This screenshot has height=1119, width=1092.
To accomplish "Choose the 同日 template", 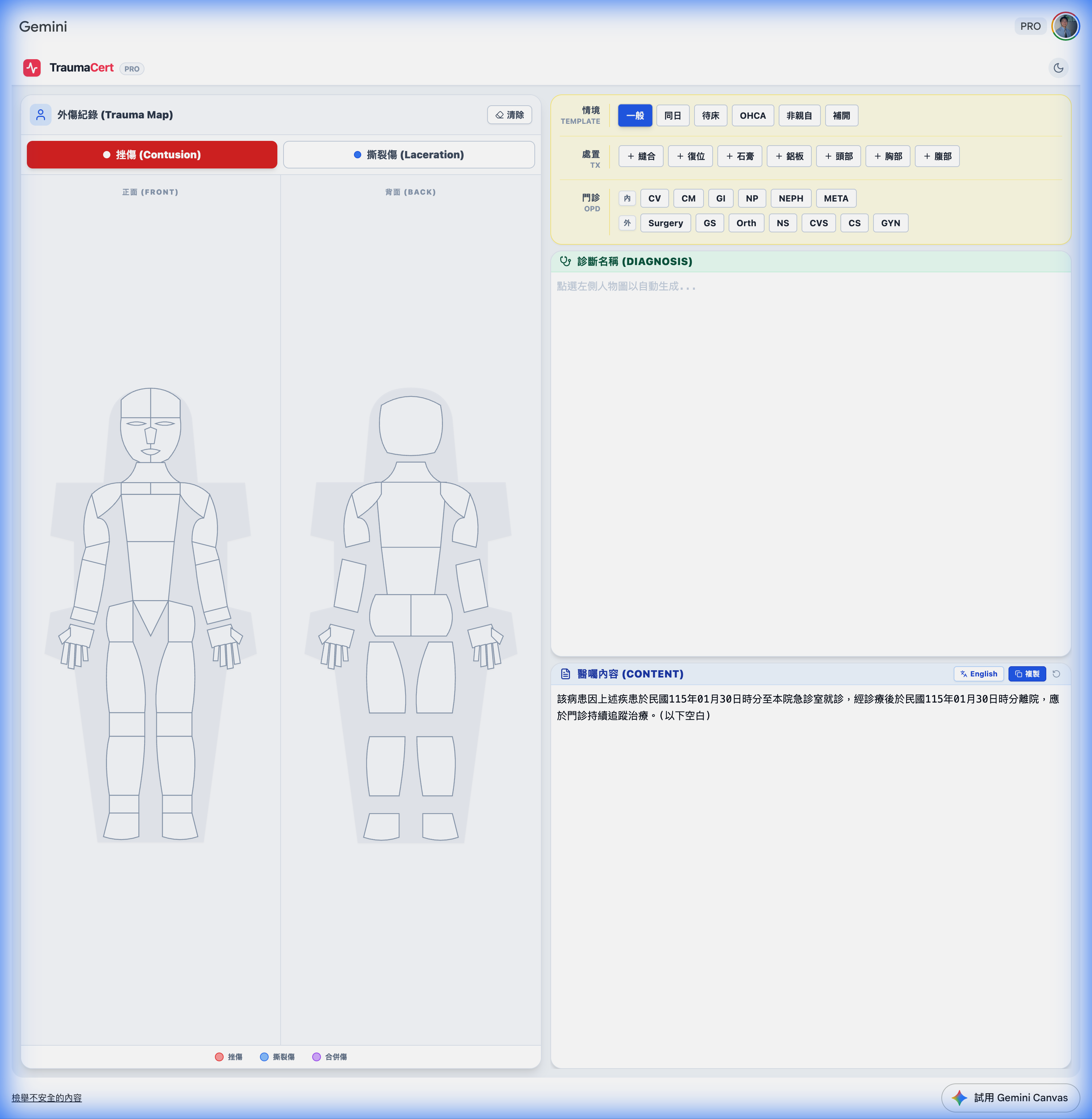I will pyautogui.click(x=673, y=116).
